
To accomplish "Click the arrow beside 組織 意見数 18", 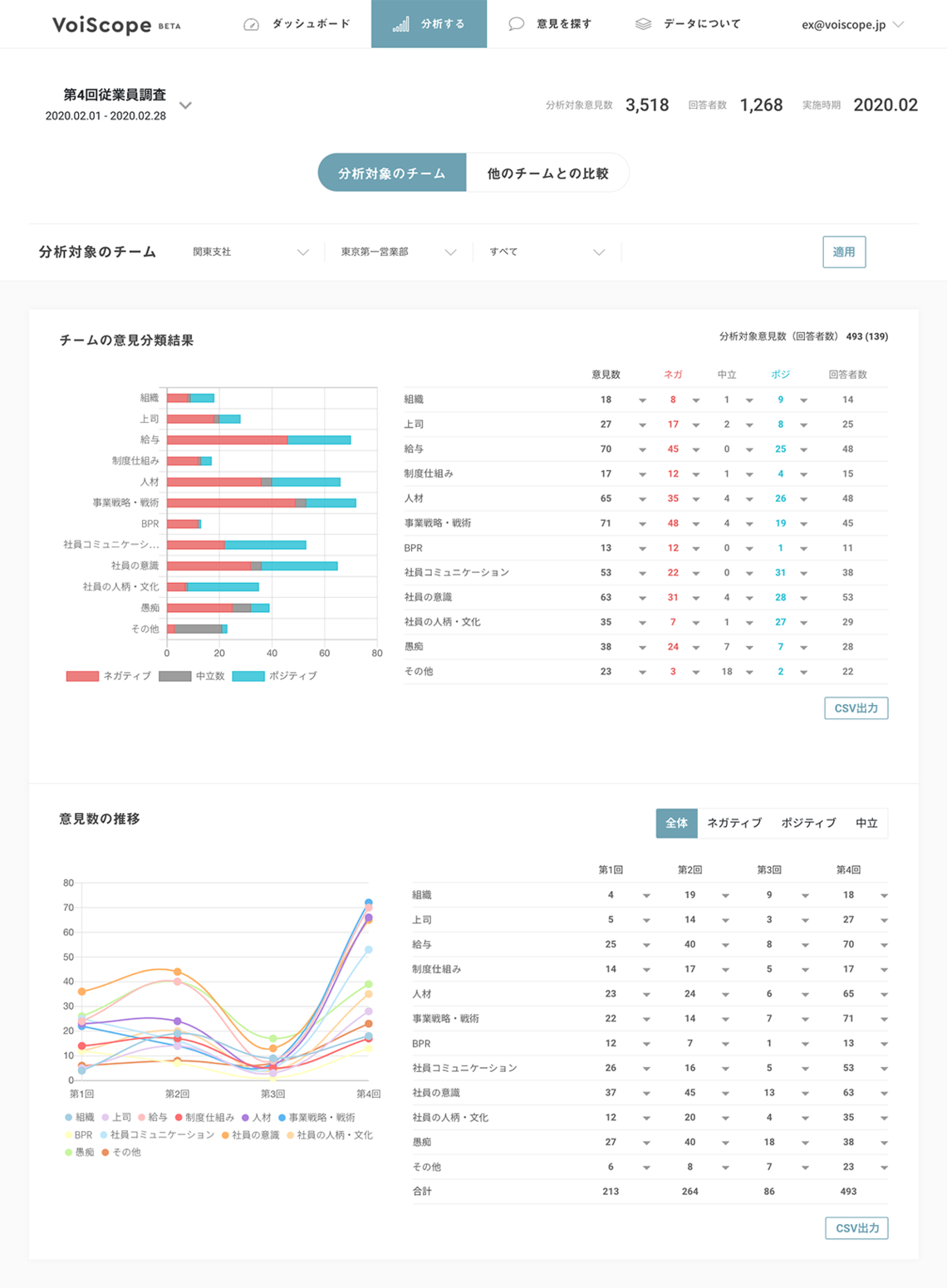I will tap(642, 400).
